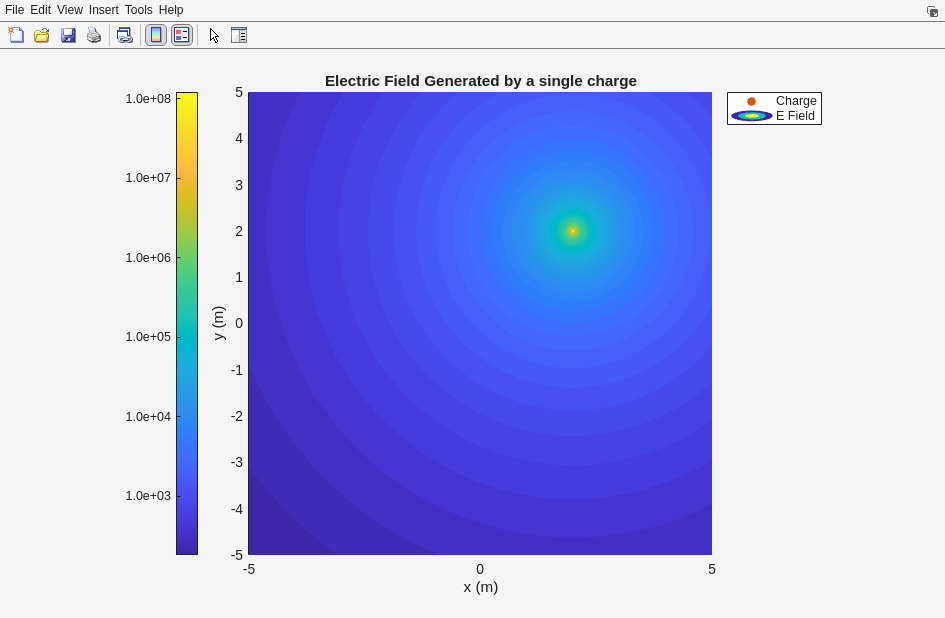Open the File menu
This screenshot has height=618, width=945.
[x=14, y=10]
